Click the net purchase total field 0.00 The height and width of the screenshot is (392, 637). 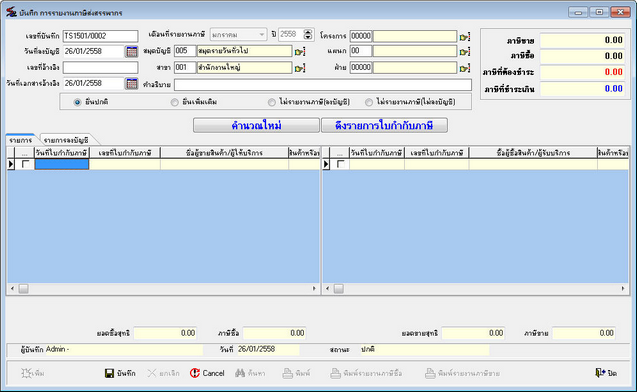165,334
